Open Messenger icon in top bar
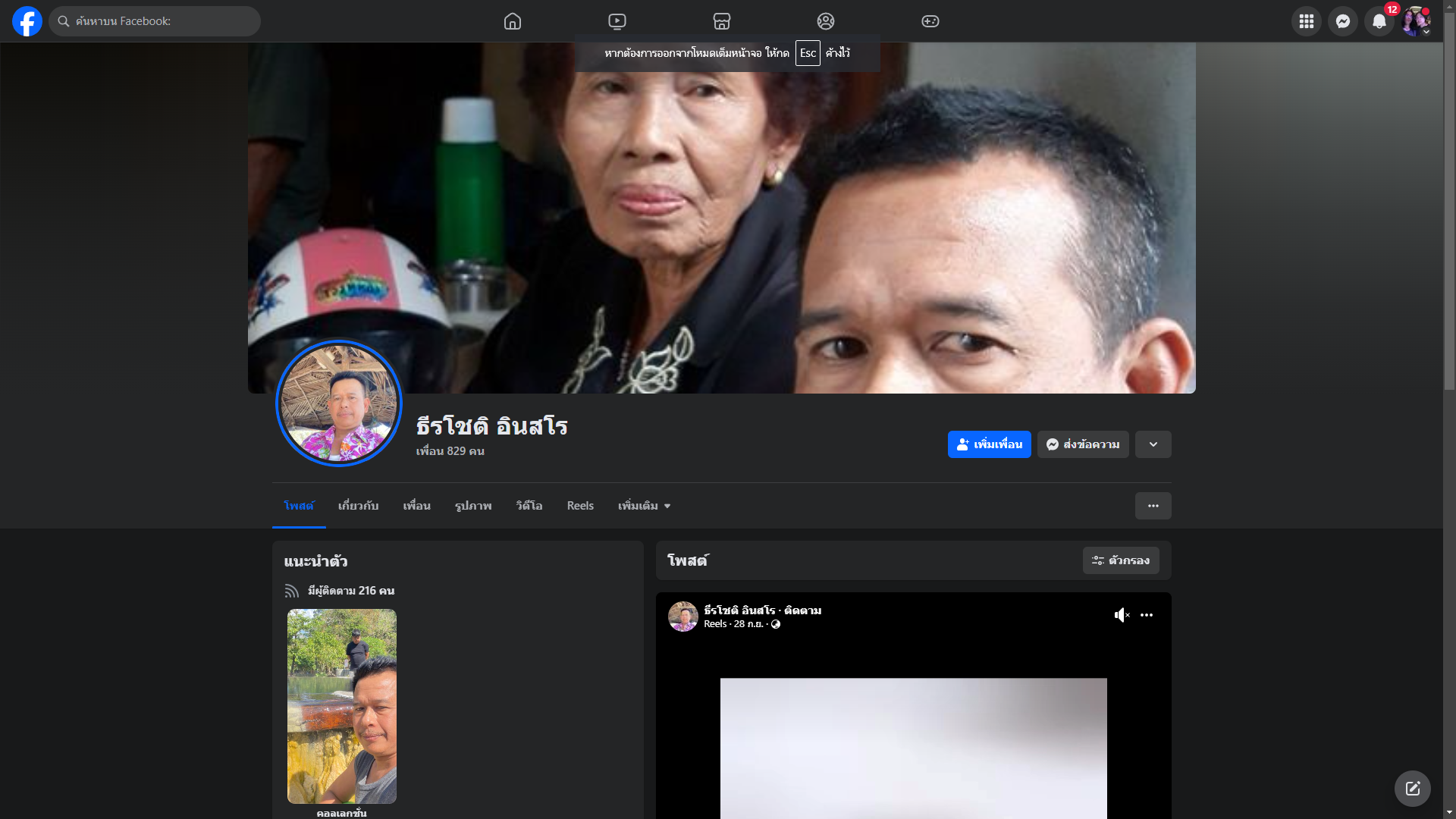1456x819 pixels. click(1342, 21)
